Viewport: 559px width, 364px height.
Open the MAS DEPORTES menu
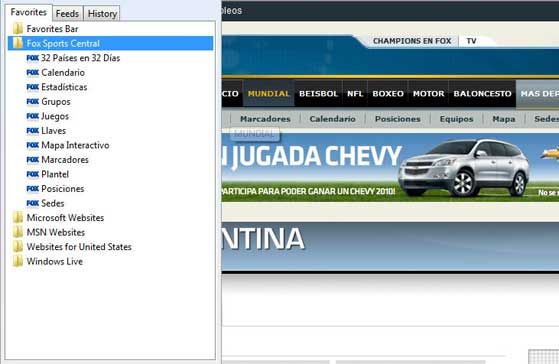[x=539, y=94]
